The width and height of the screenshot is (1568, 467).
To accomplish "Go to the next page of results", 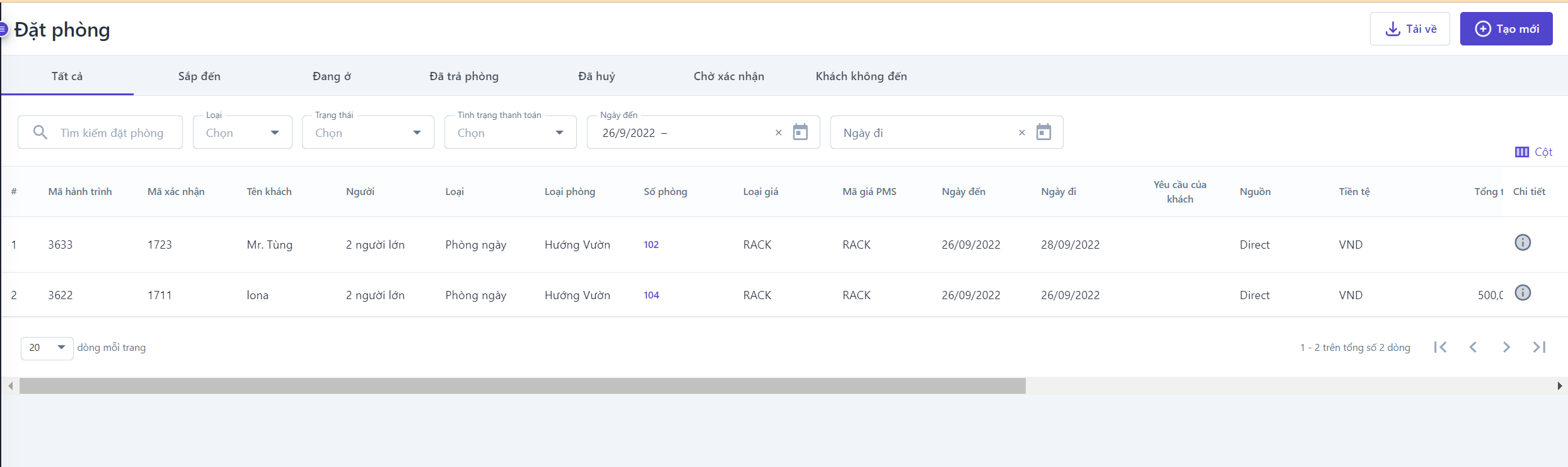I will 1506,347.
